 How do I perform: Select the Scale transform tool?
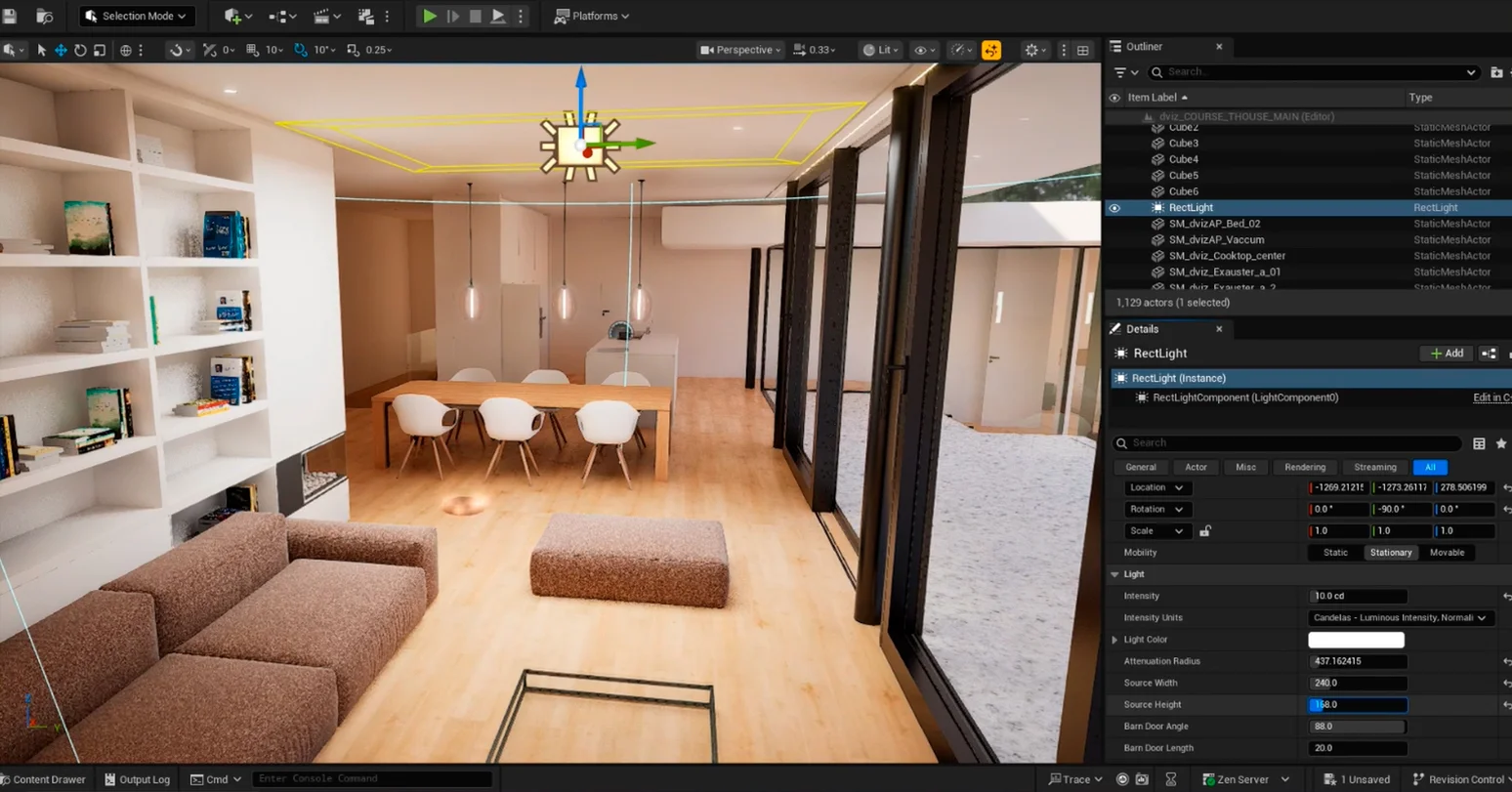[100, 50]
